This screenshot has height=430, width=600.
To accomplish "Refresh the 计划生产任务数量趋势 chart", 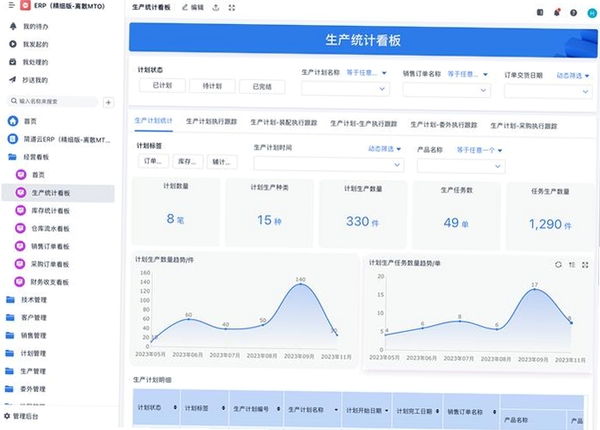I will pos(558,264).
